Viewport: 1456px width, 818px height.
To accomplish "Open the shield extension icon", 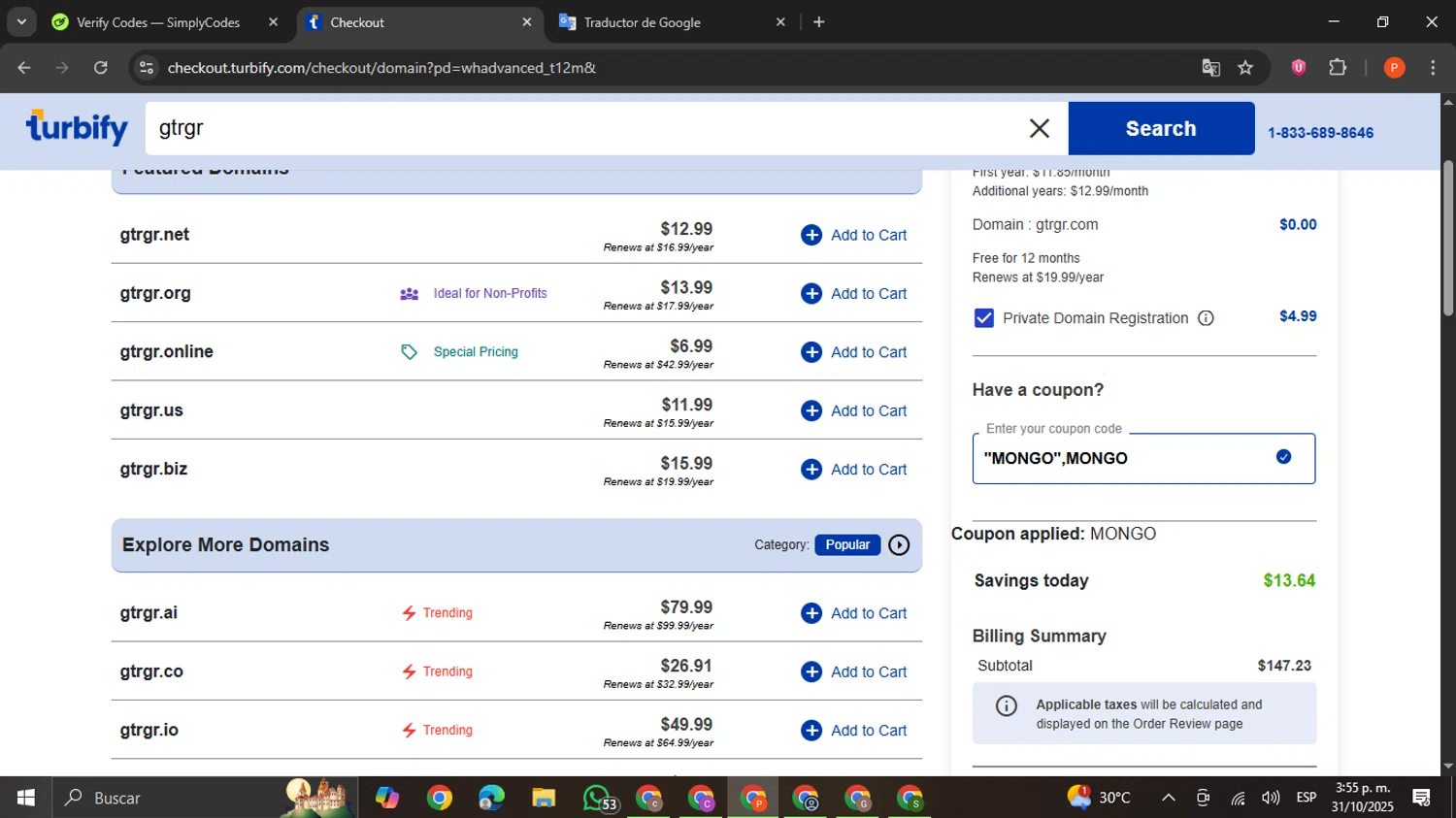I will coord(1299,68).
